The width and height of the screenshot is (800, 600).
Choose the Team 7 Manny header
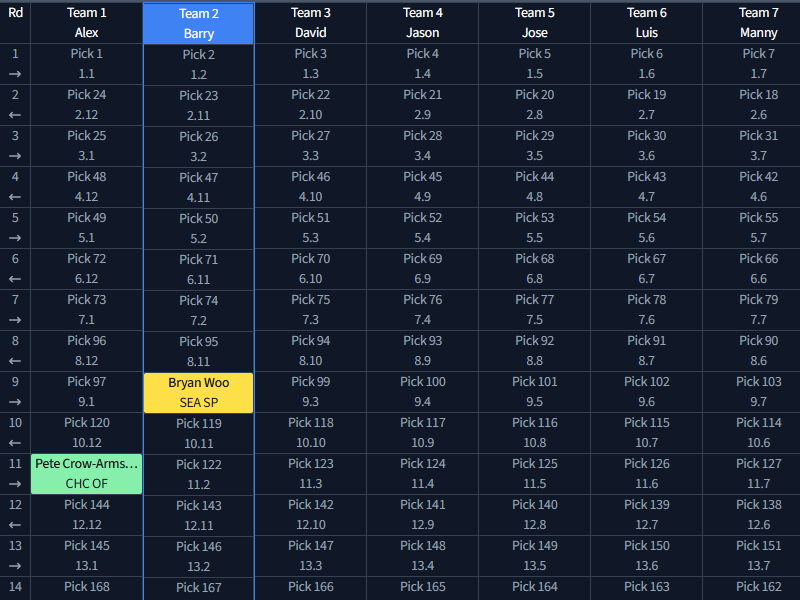752,23
